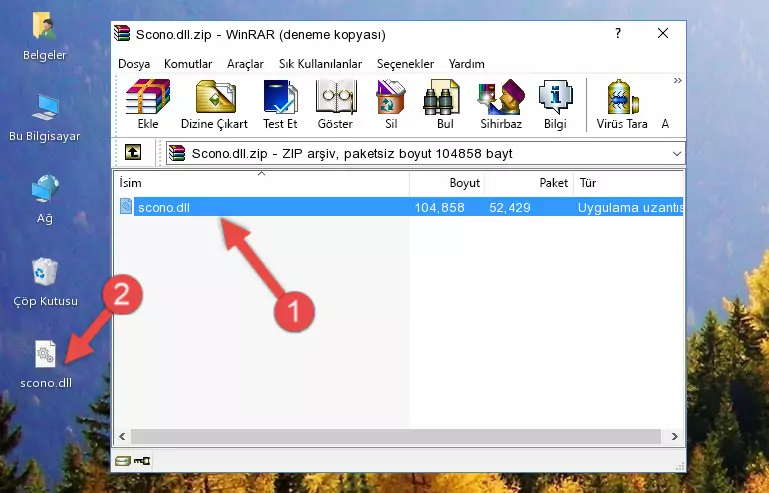769x493 pixels.
Task: Click the Ekle (Add) toolbar icon
Action: (148, 104)
